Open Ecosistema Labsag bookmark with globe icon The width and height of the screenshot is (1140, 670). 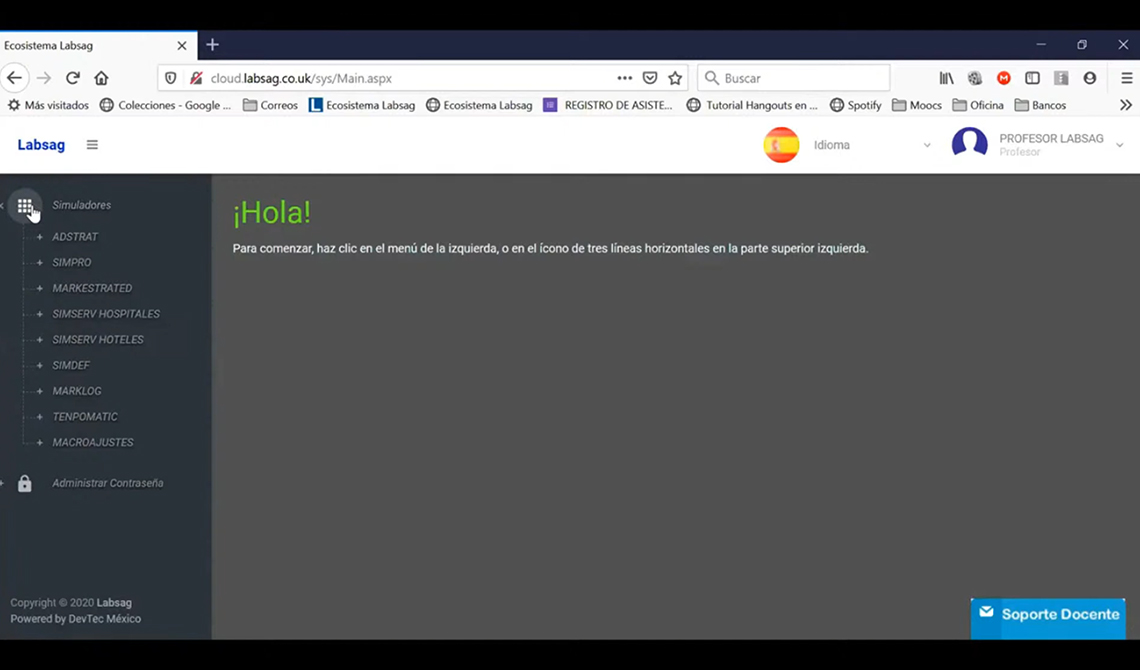pos(479,105)
